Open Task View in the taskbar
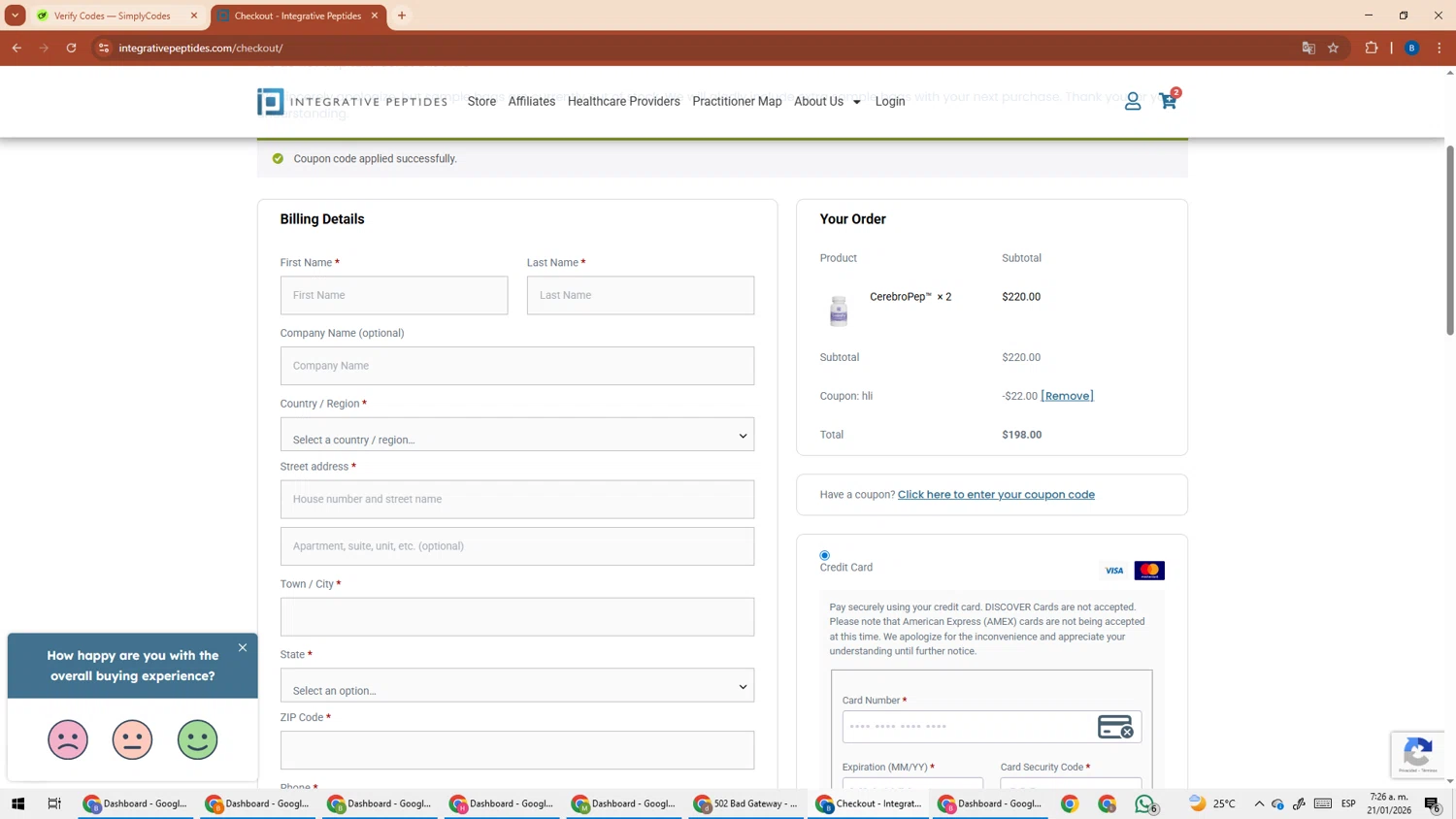The image size is (1456, 819). pyautogui.click(x=54, y=803)
